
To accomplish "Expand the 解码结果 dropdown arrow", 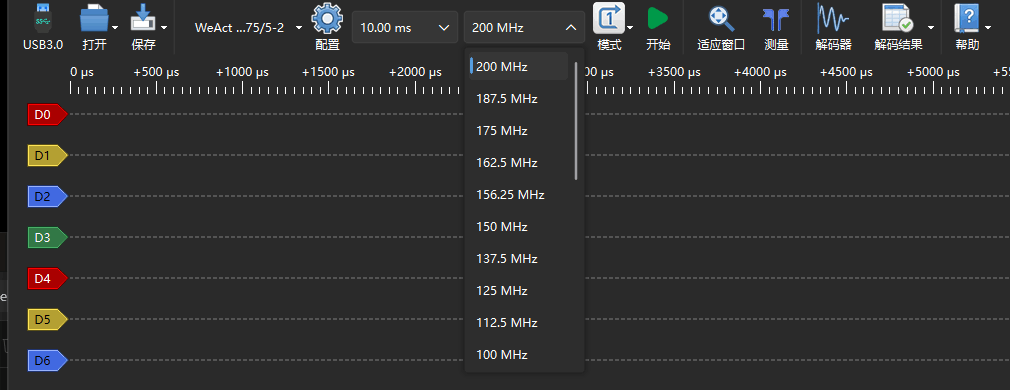I will pyautogui.click(x=931, y=28).
